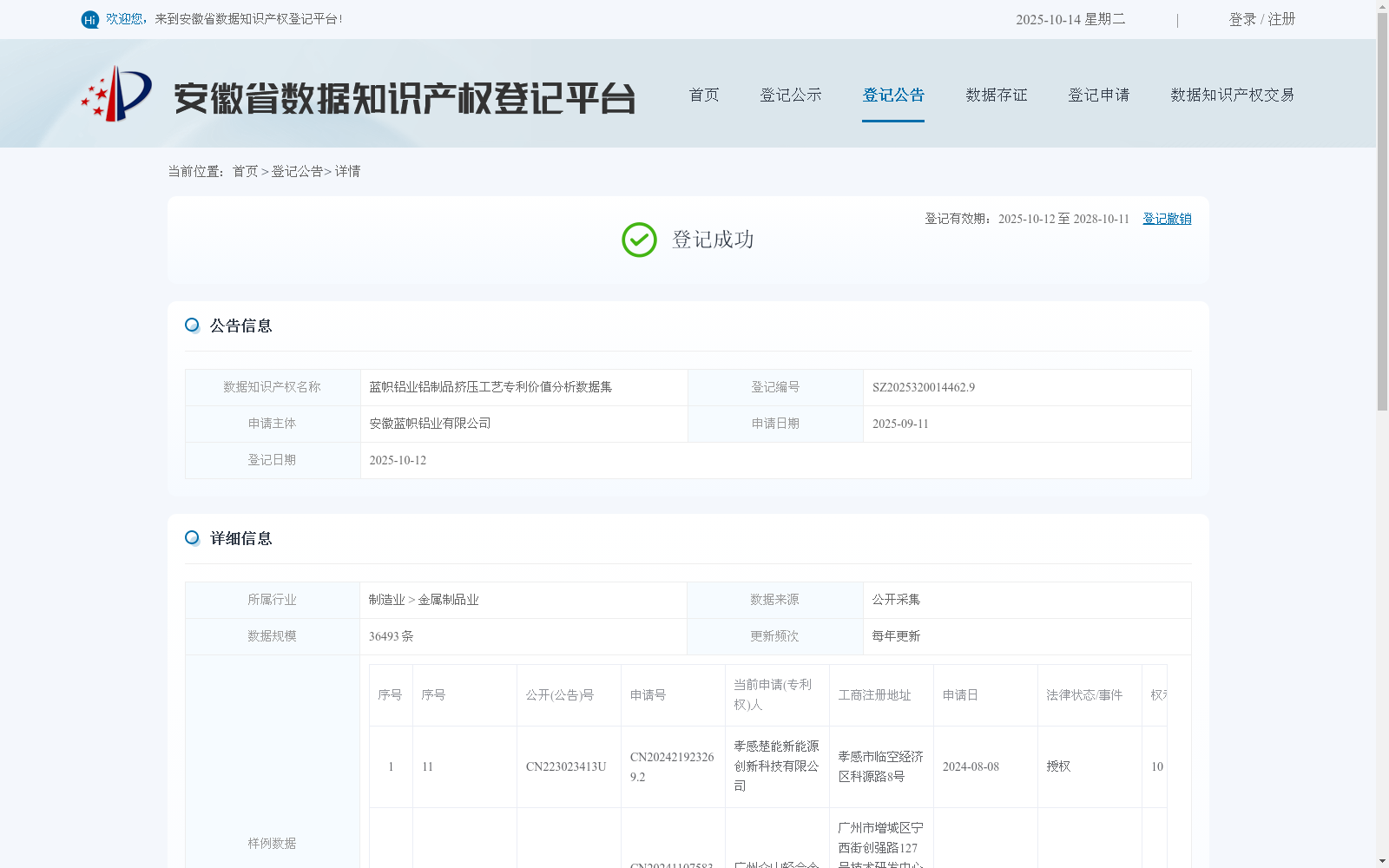Click the 登记成功 status text

click(x=713, y=240)
